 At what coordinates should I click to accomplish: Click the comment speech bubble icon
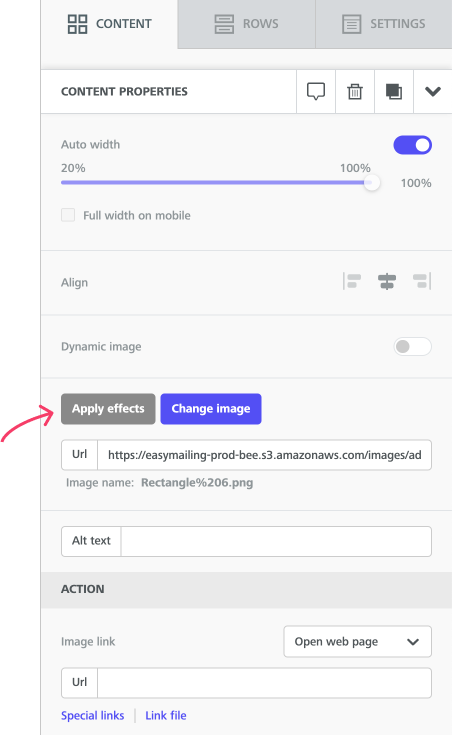(x=316, y=91)
